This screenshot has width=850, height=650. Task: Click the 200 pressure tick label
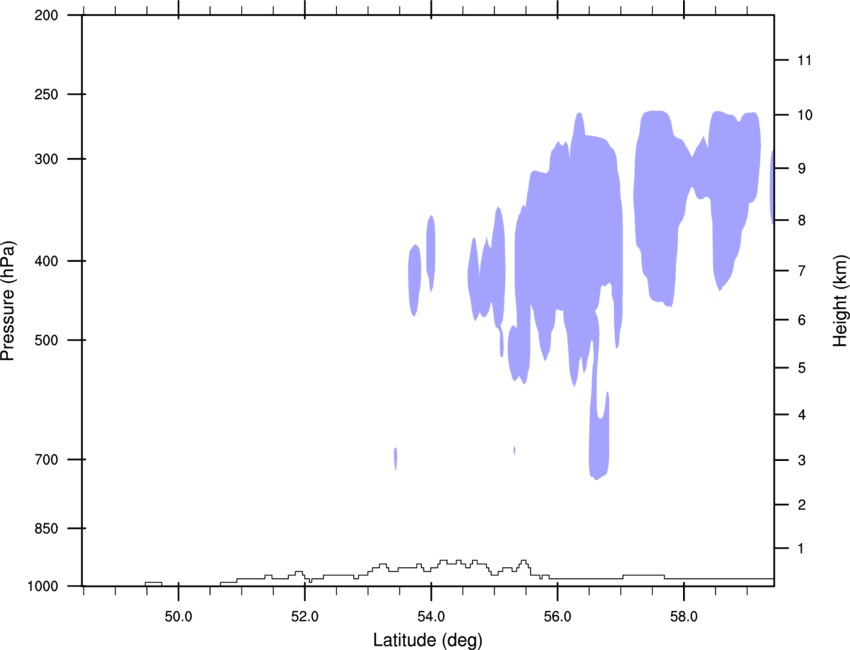click(x=46, y=15)
